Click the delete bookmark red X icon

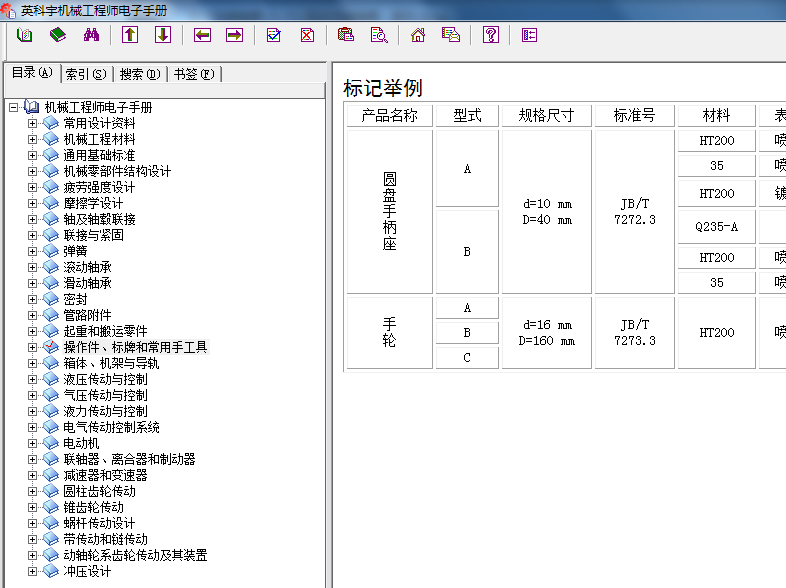(307, 35)
